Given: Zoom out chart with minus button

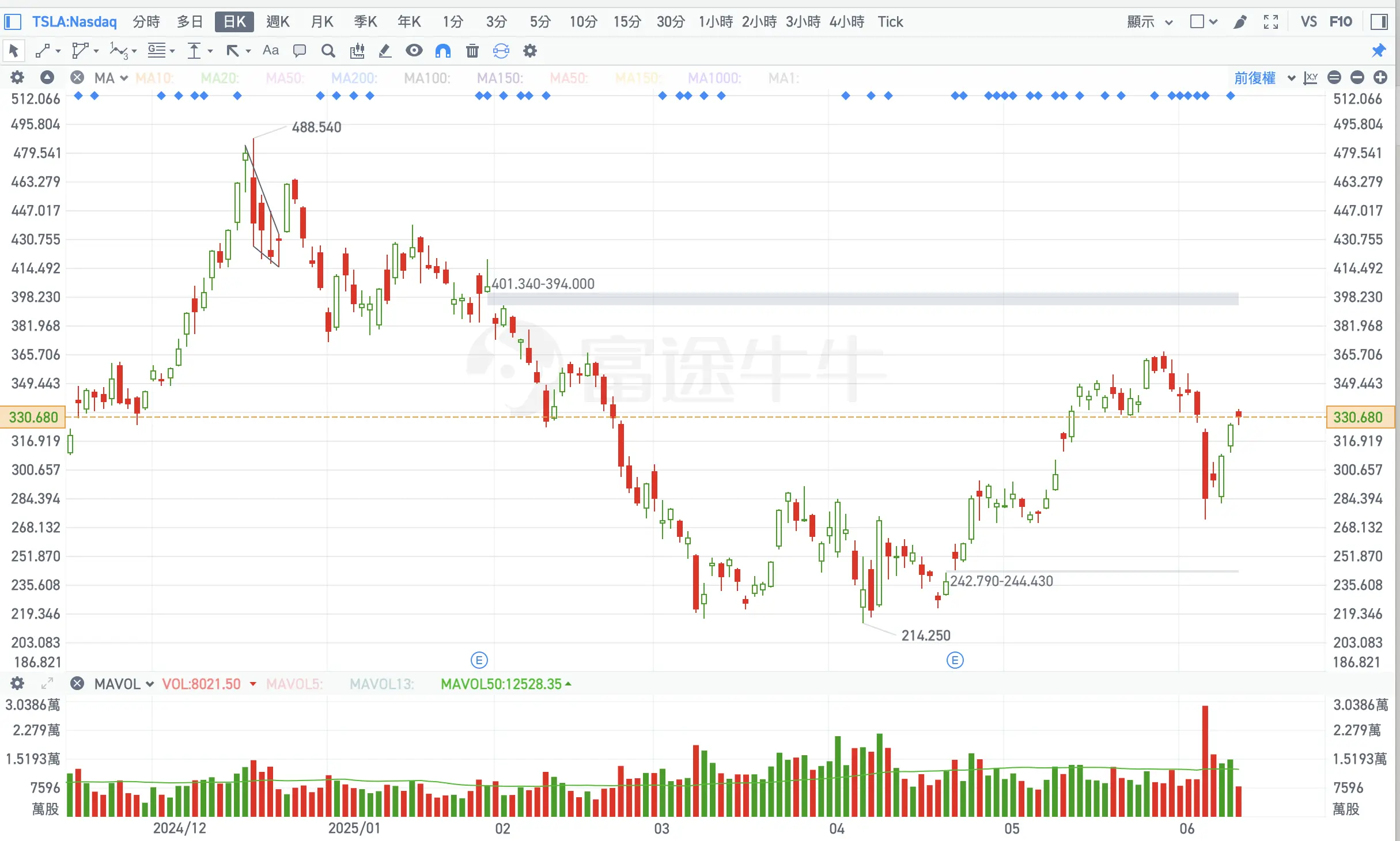Looking at the screenshot, I should click(x=1357, y=78).
